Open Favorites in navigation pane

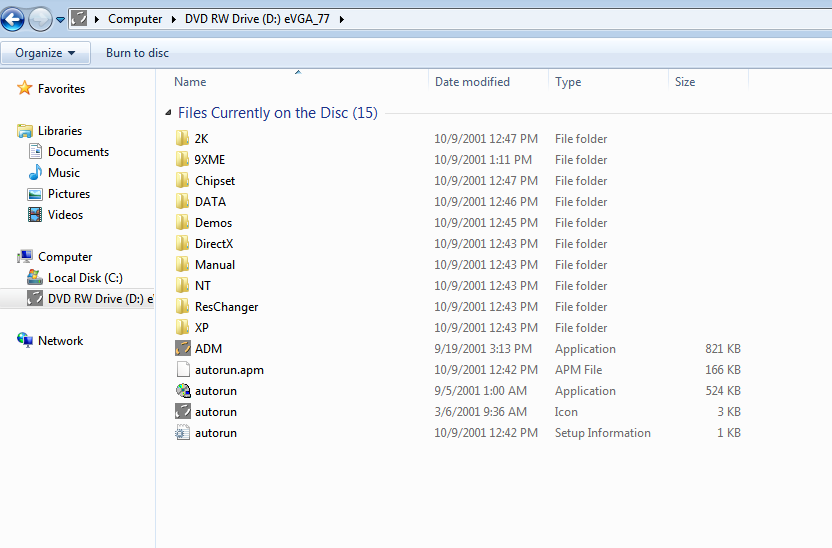pyautogui.click(x=61, y=89)
